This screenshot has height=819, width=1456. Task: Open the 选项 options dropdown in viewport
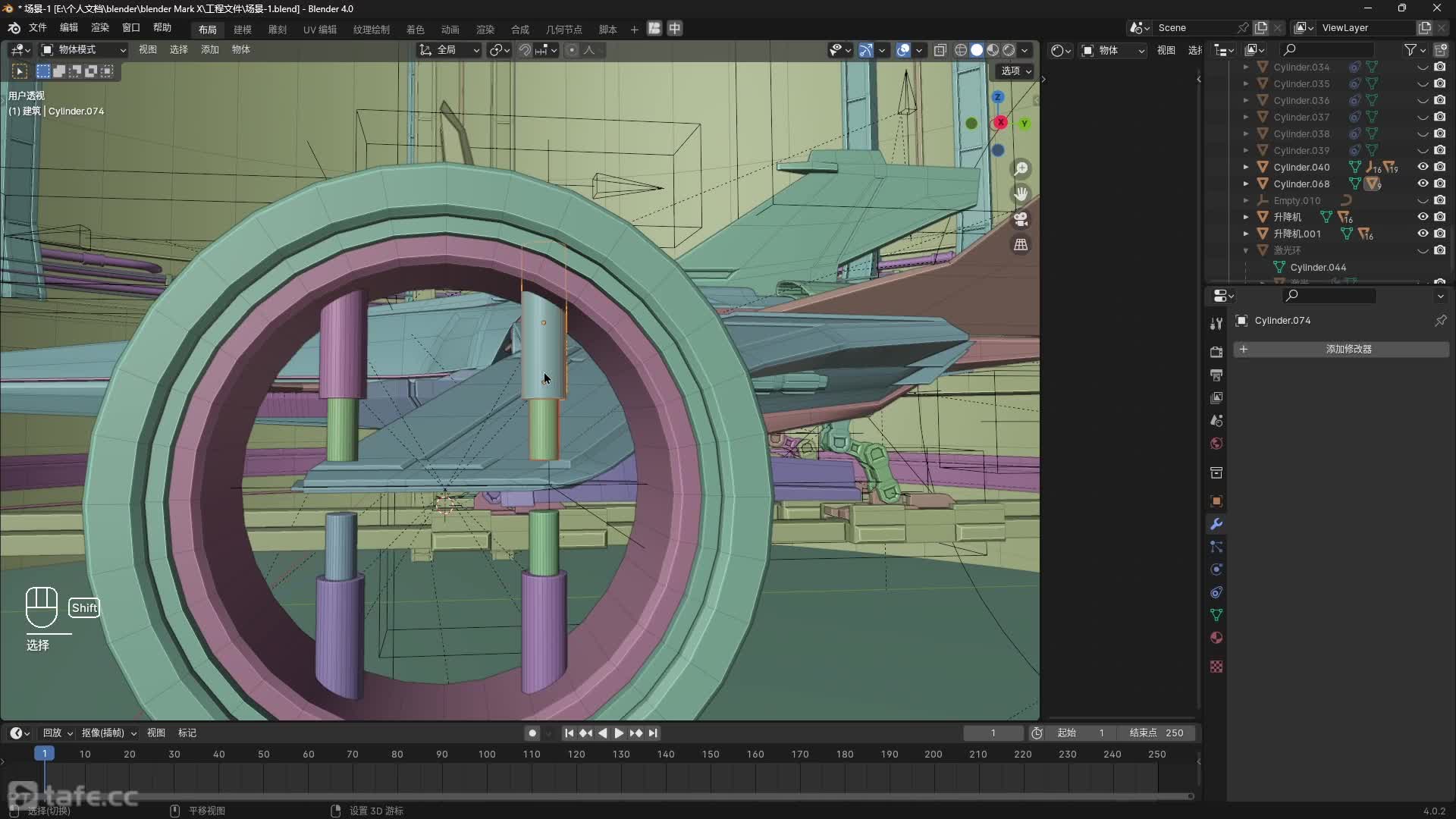[x=1015, y=71]
